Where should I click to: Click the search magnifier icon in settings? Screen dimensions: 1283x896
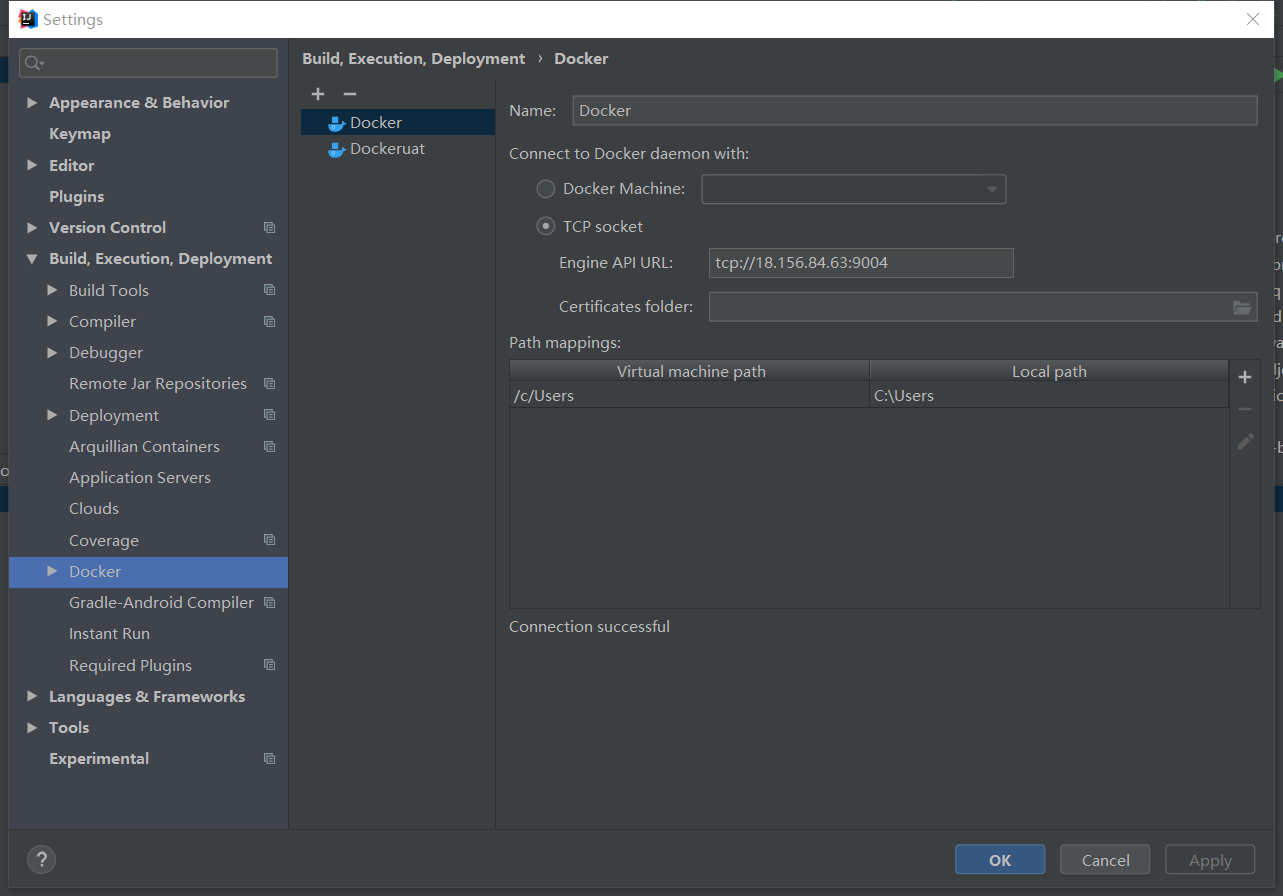(34, 63)
